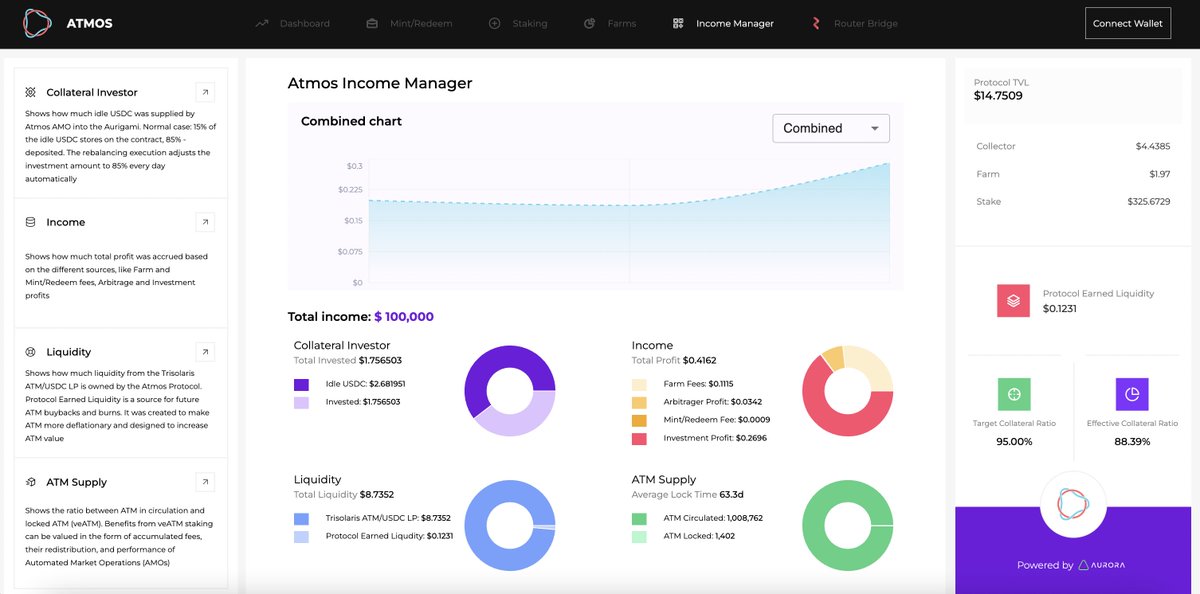Click the ATM Locked light green swatch
1200x594 pixels.
click(x=640, y=537)
